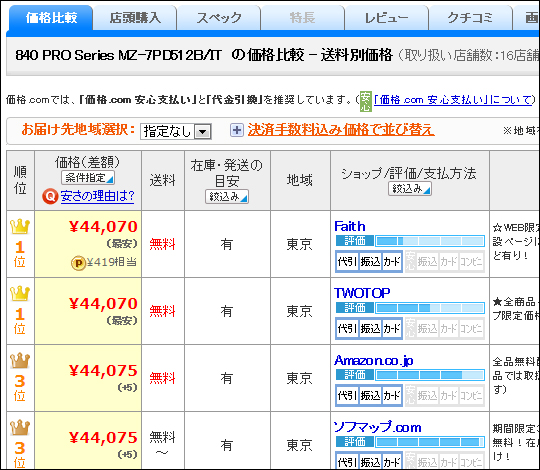
Task: Open the 指定なし delivery region dropdown
Action: pyautogui.click(x=176, y=132)
